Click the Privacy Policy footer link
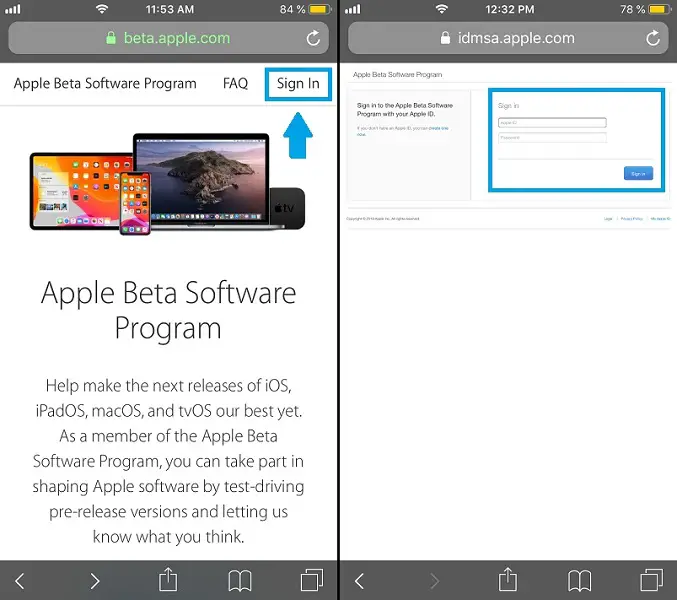This screenshot has height=600, width=677. pos(632,218)
